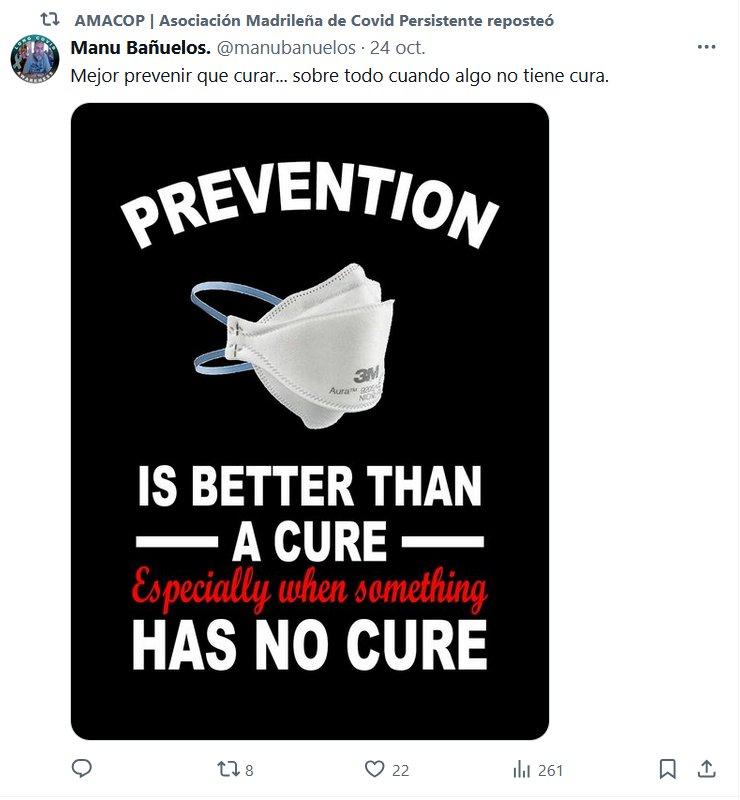Open AMACOP reposted attribution link

click(x=314, y=20)
